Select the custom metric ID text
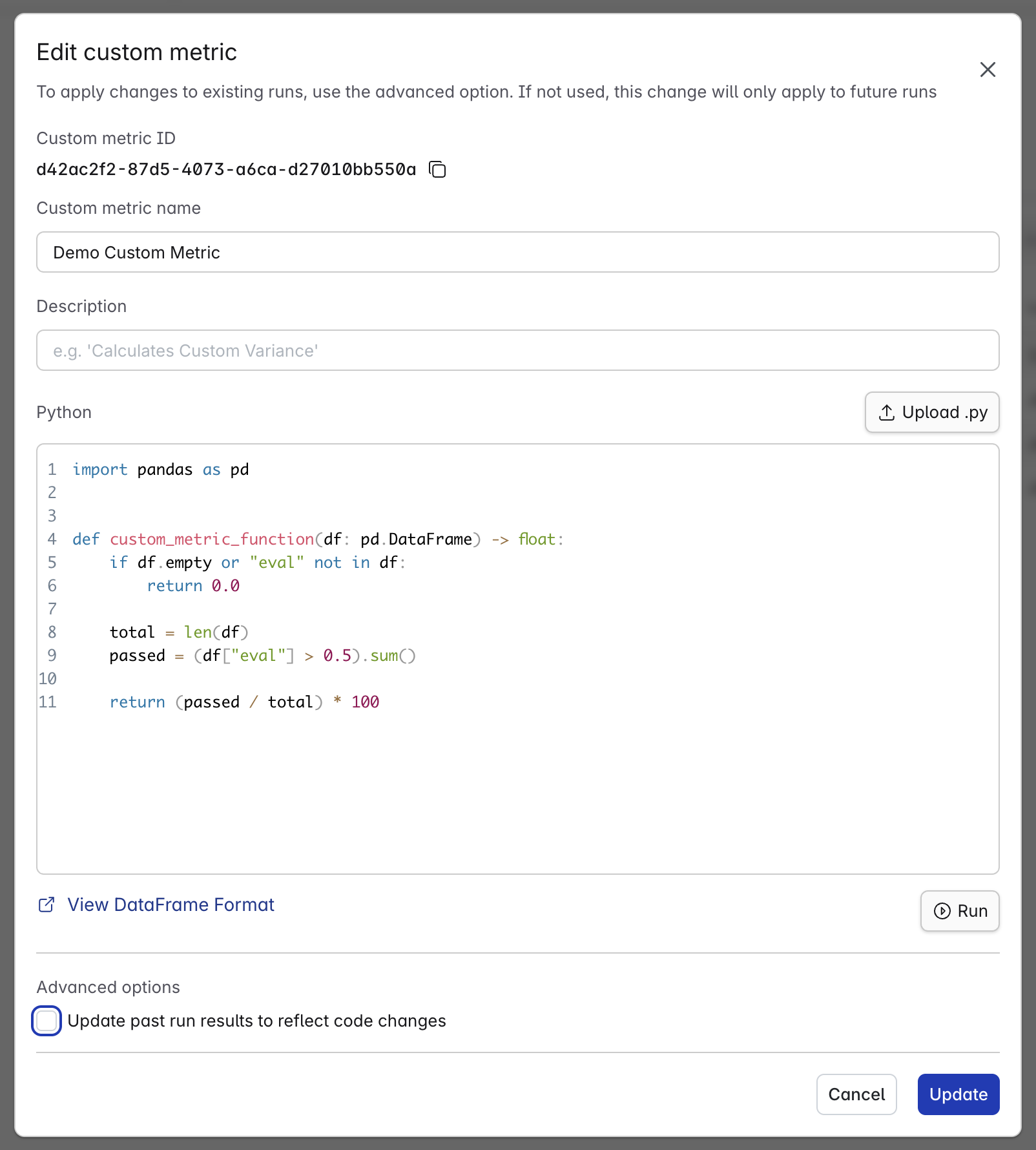This screenshot has width=1036, height=1150. tap(226, 169)
